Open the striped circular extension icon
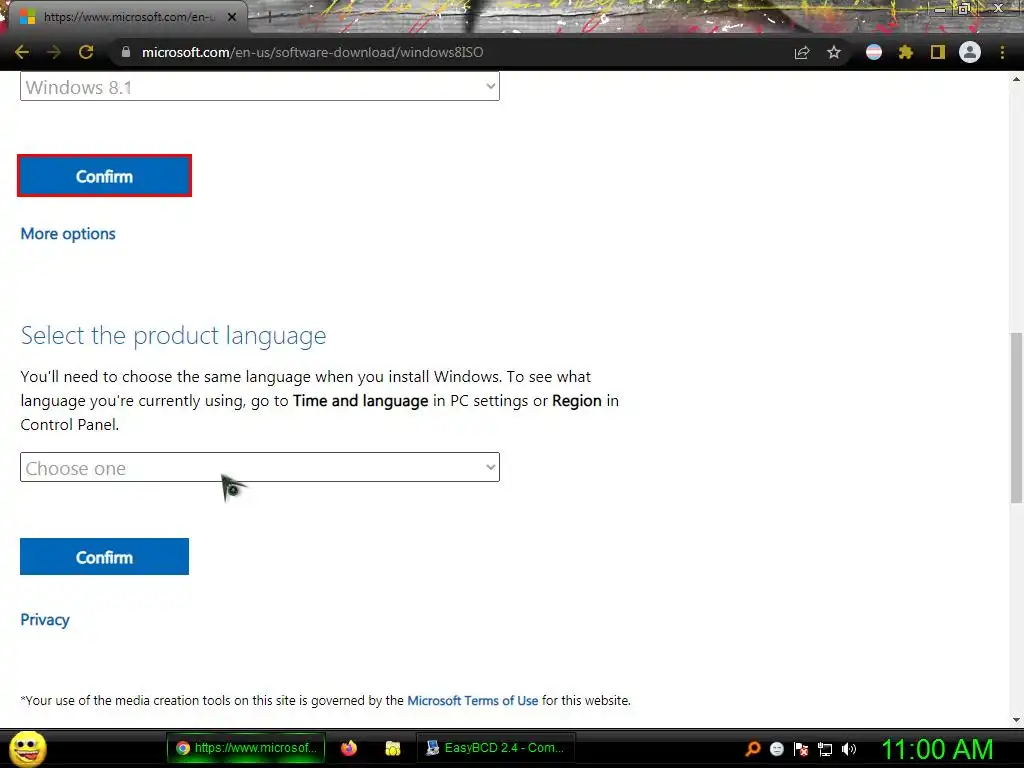 (x=874, y=52)
